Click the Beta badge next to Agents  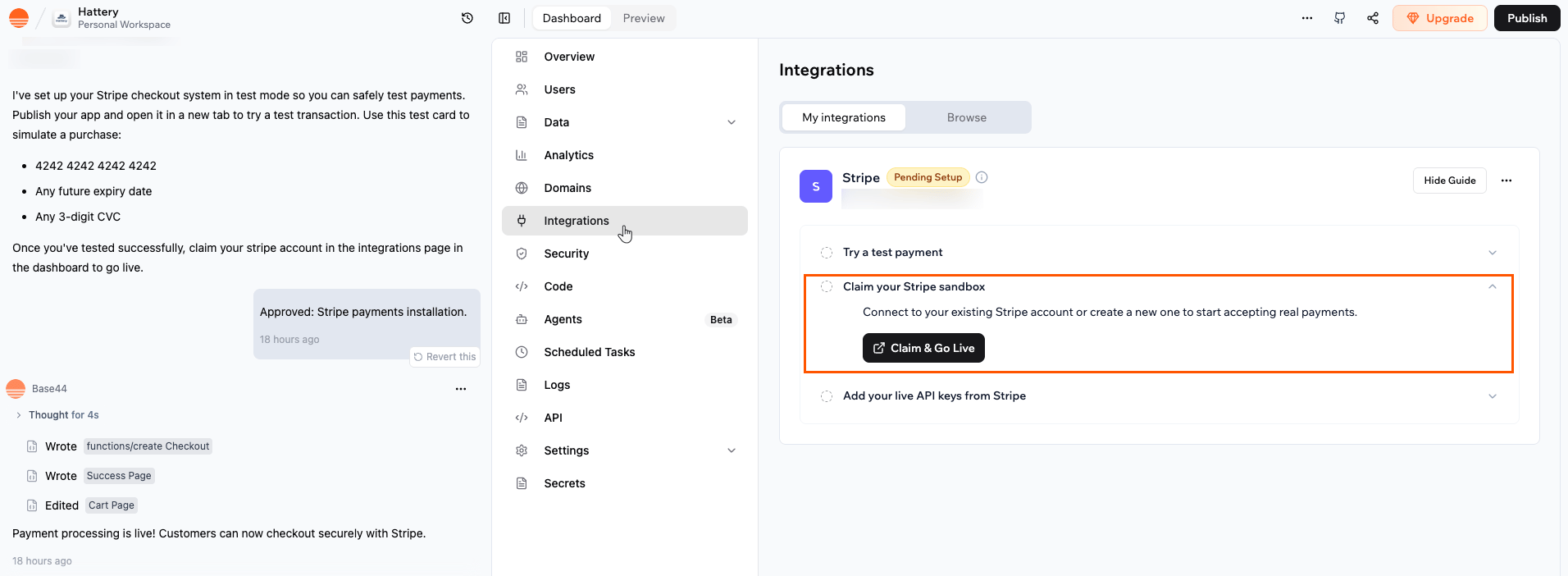pos(722,320)
